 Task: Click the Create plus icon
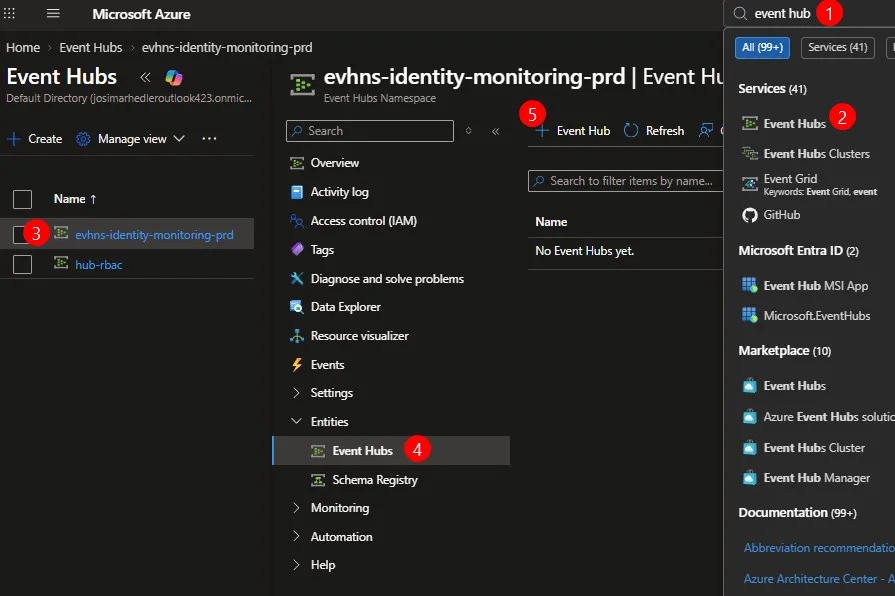pos(14,139)
